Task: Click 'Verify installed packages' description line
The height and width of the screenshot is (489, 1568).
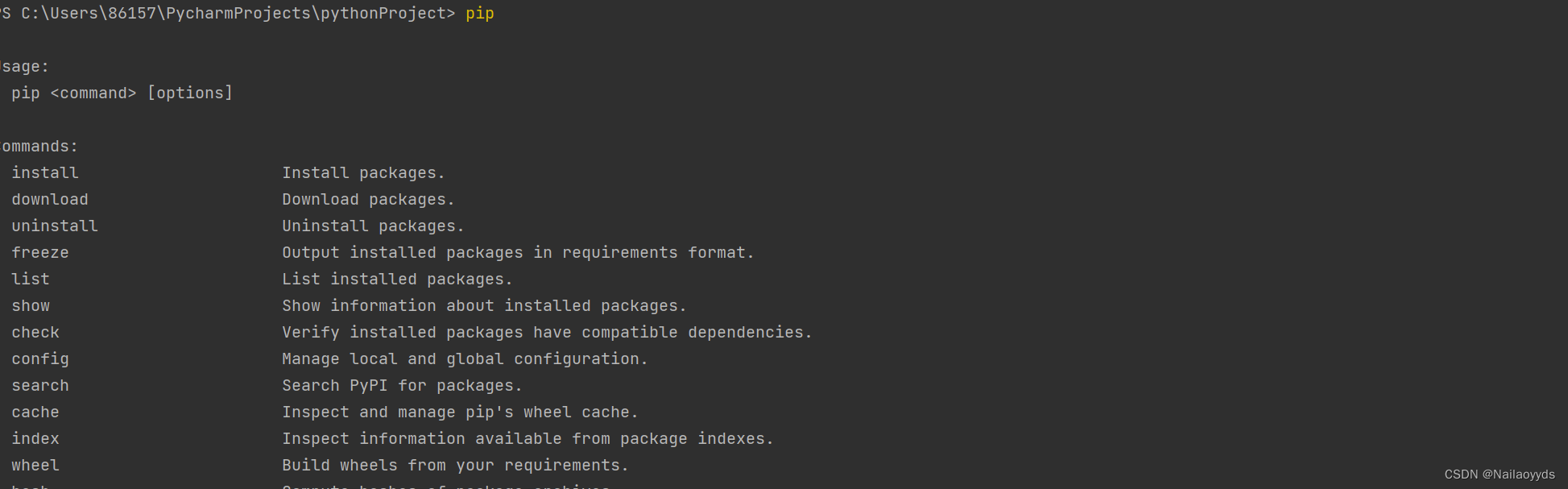Action: [547, 333]
